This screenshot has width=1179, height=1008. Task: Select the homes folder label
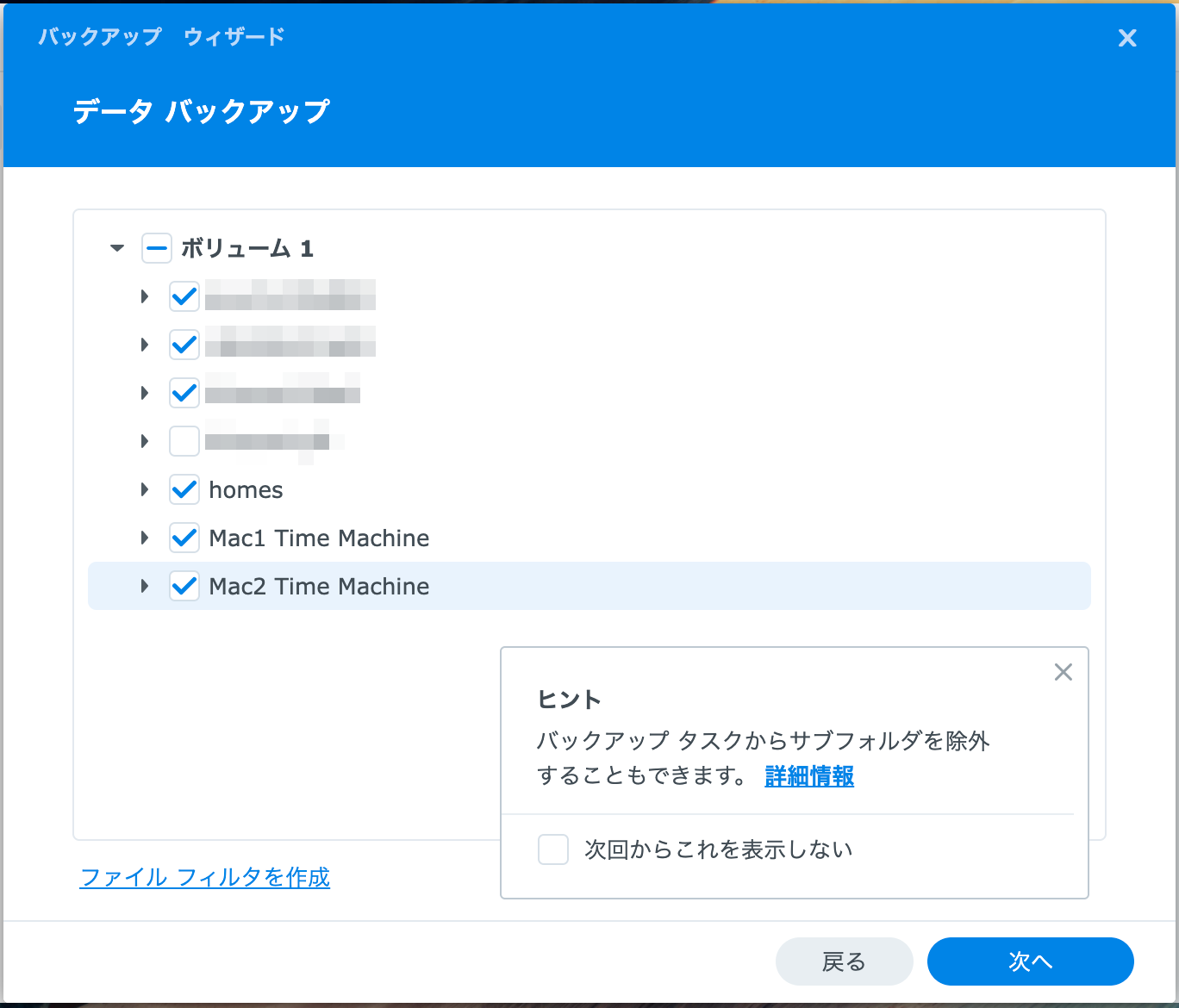pos(246,489)
